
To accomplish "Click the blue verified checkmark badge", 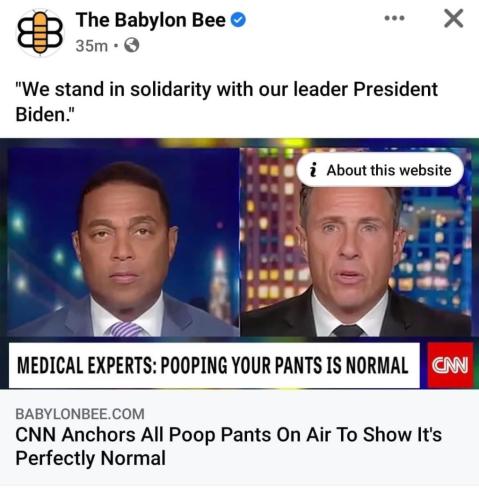I will point(238,20).
